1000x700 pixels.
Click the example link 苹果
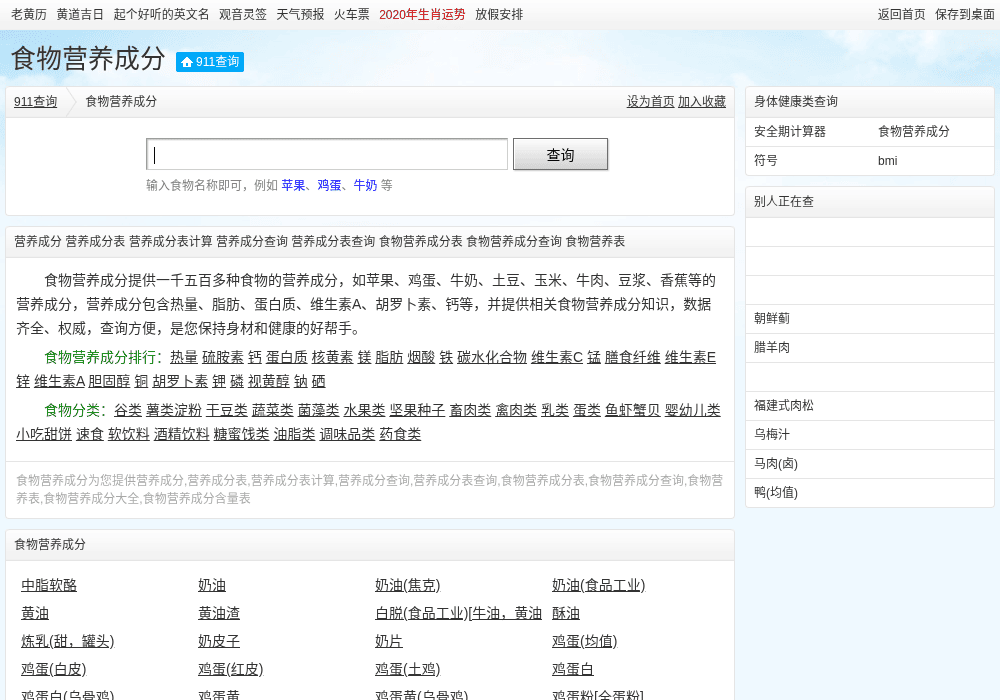click(x=293, y=185)
